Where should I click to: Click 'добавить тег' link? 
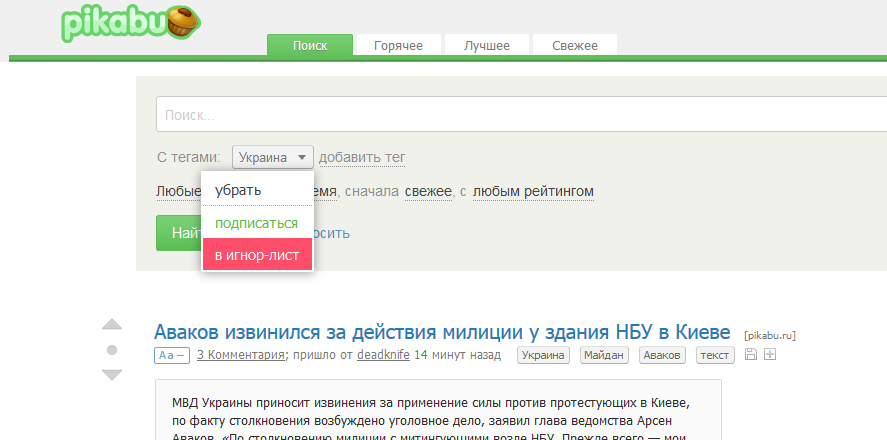click(x=362, y=158)
